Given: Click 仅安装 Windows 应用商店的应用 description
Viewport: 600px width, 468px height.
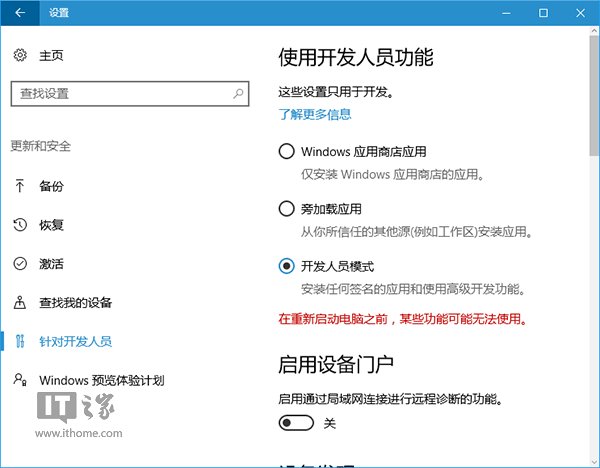Looking at the screenshot, I should [x=392, y=174].
